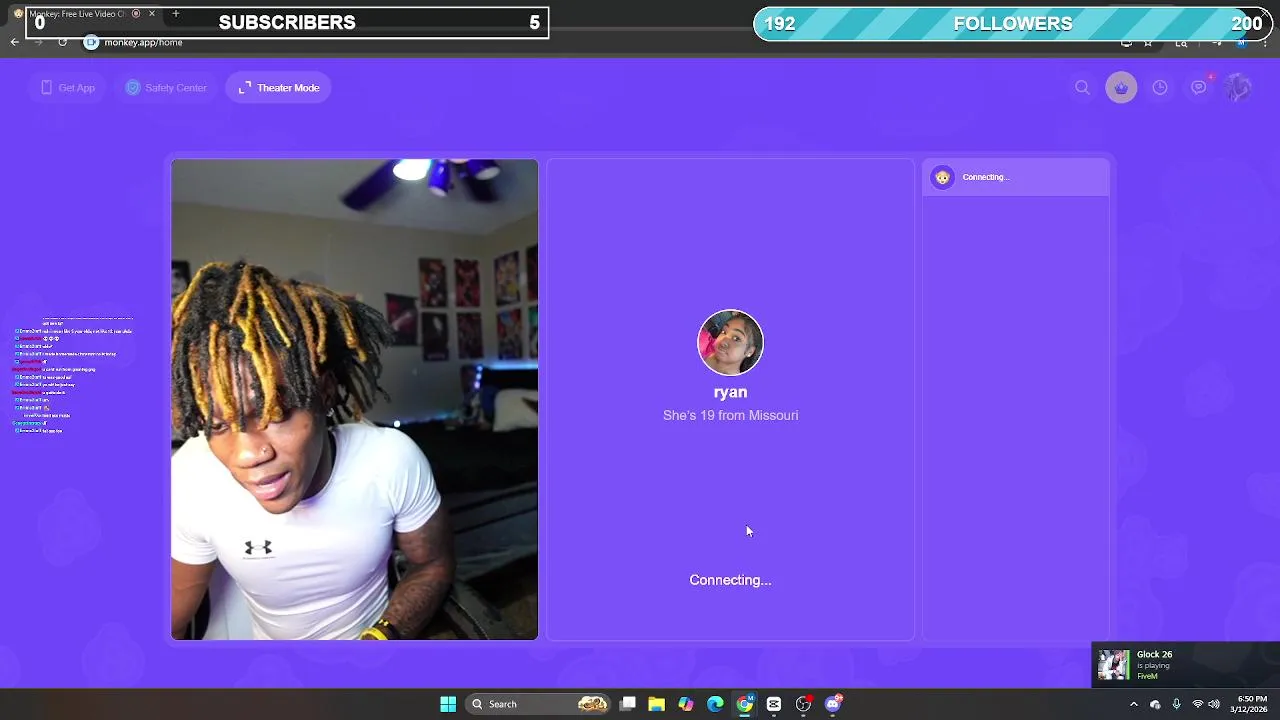
Task: Expand the hidden system tray icons
Action: pyautogui.click(x=1133, y=704)
